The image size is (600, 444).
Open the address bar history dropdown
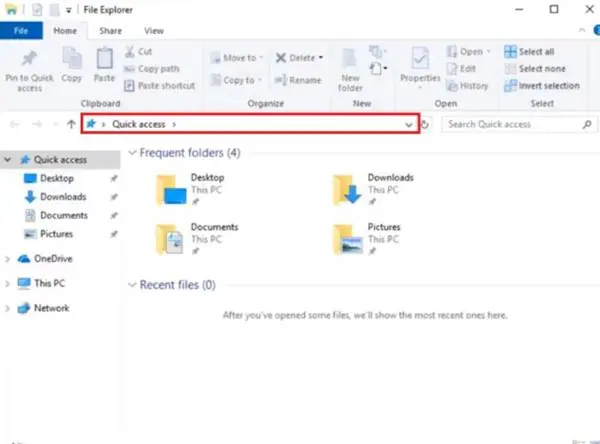pos(408,124)
